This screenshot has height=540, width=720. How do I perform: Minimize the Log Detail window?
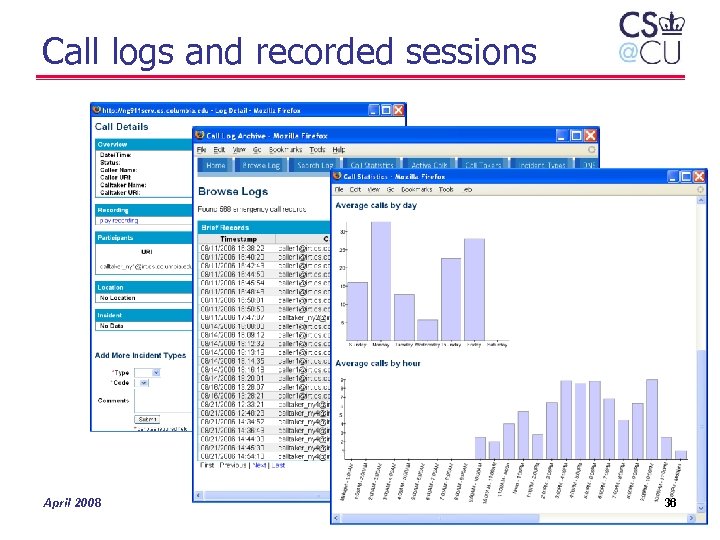tap(374, 110)
